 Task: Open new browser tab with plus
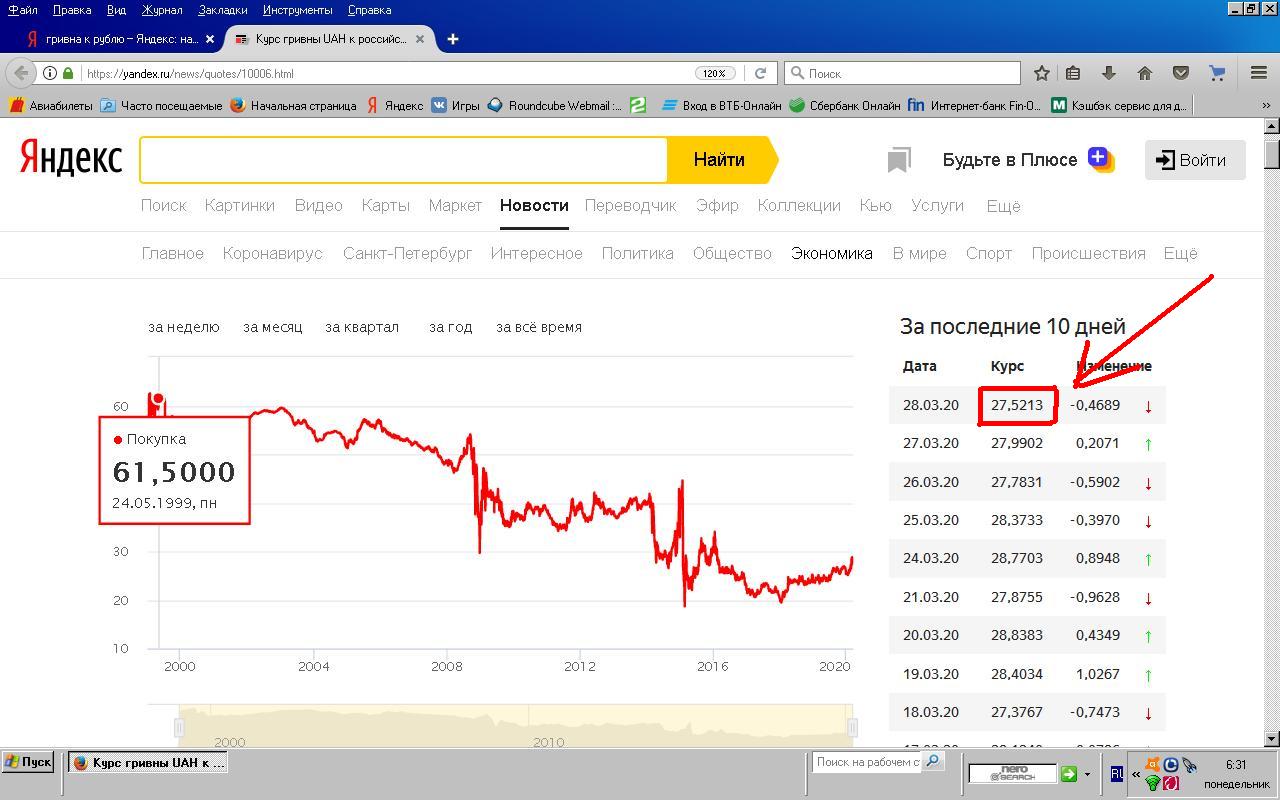452,39
